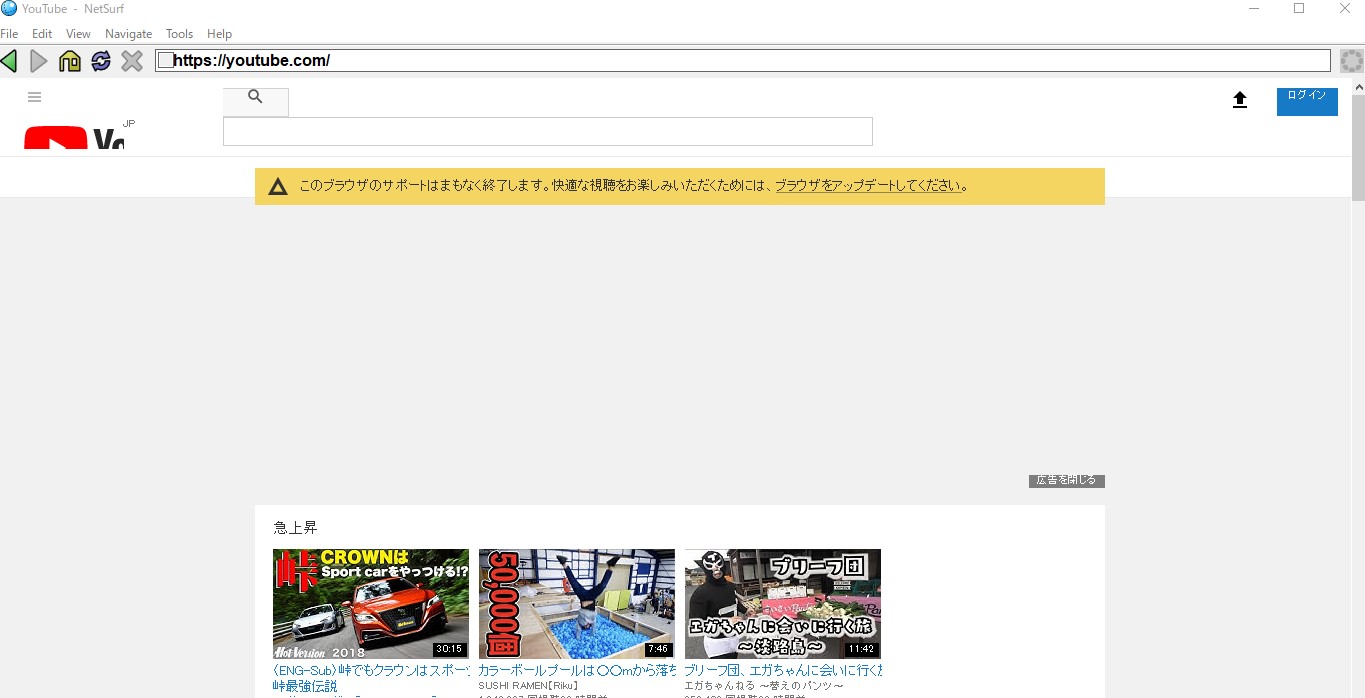
Task: Click the YouTube upload arrow icon
Action: click(x=1240, y=100)
